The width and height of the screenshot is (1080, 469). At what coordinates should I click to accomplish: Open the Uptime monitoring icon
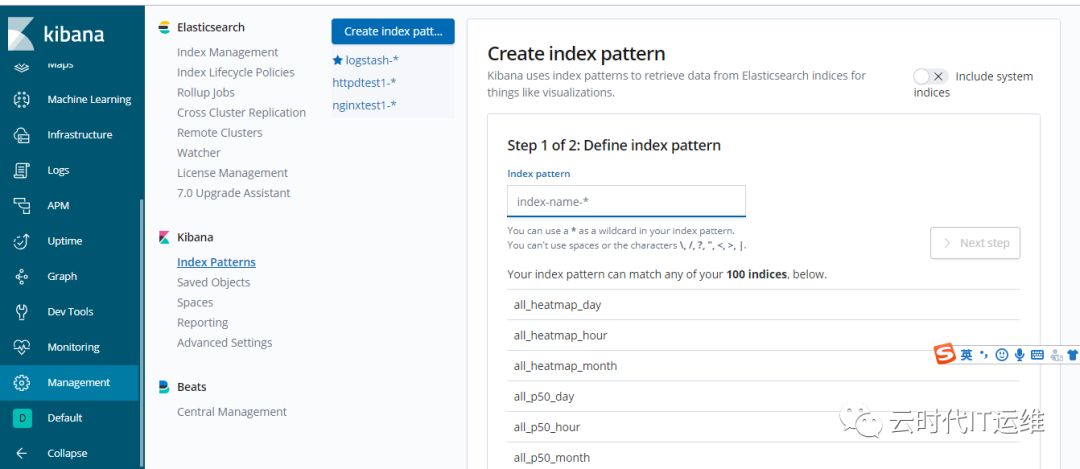pos(21,241)
